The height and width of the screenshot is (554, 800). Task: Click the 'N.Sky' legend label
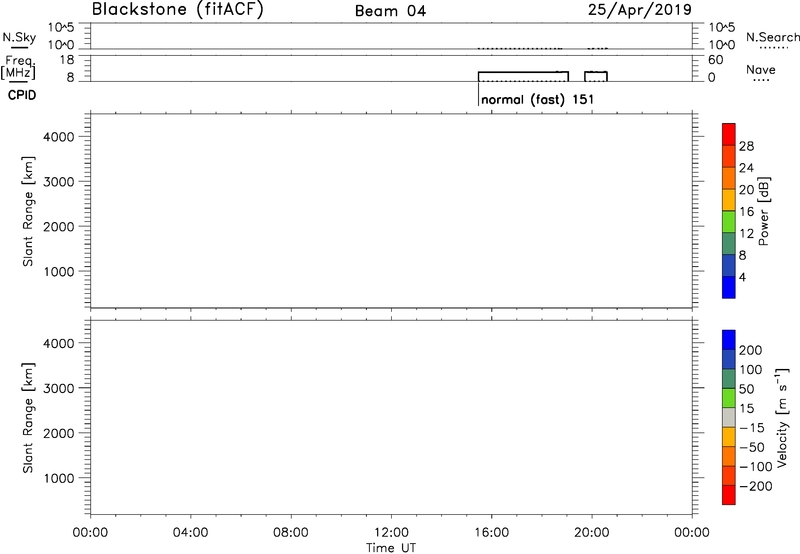(19, 37)
